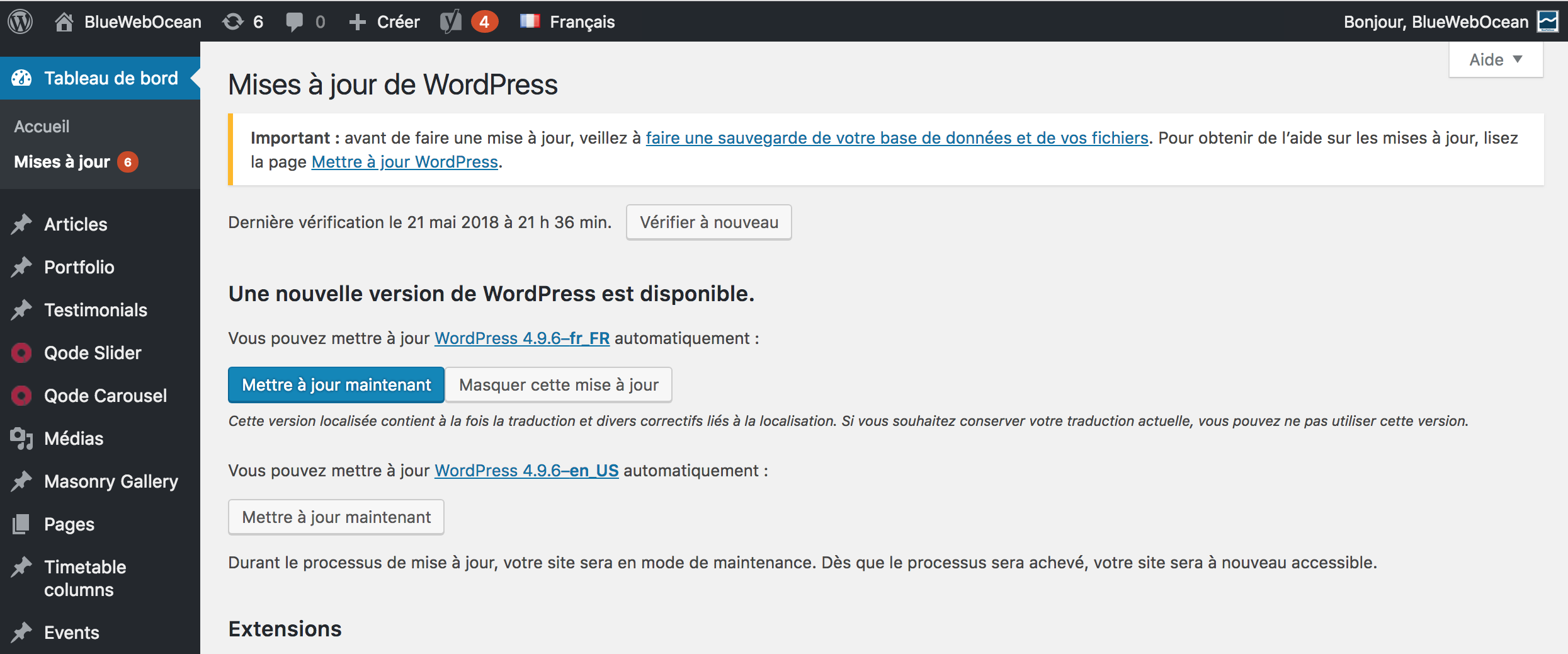The height and width of the screenshot is (654, 1568).
Task: Open the Qode Slider menu
Action: coord(93,353)
